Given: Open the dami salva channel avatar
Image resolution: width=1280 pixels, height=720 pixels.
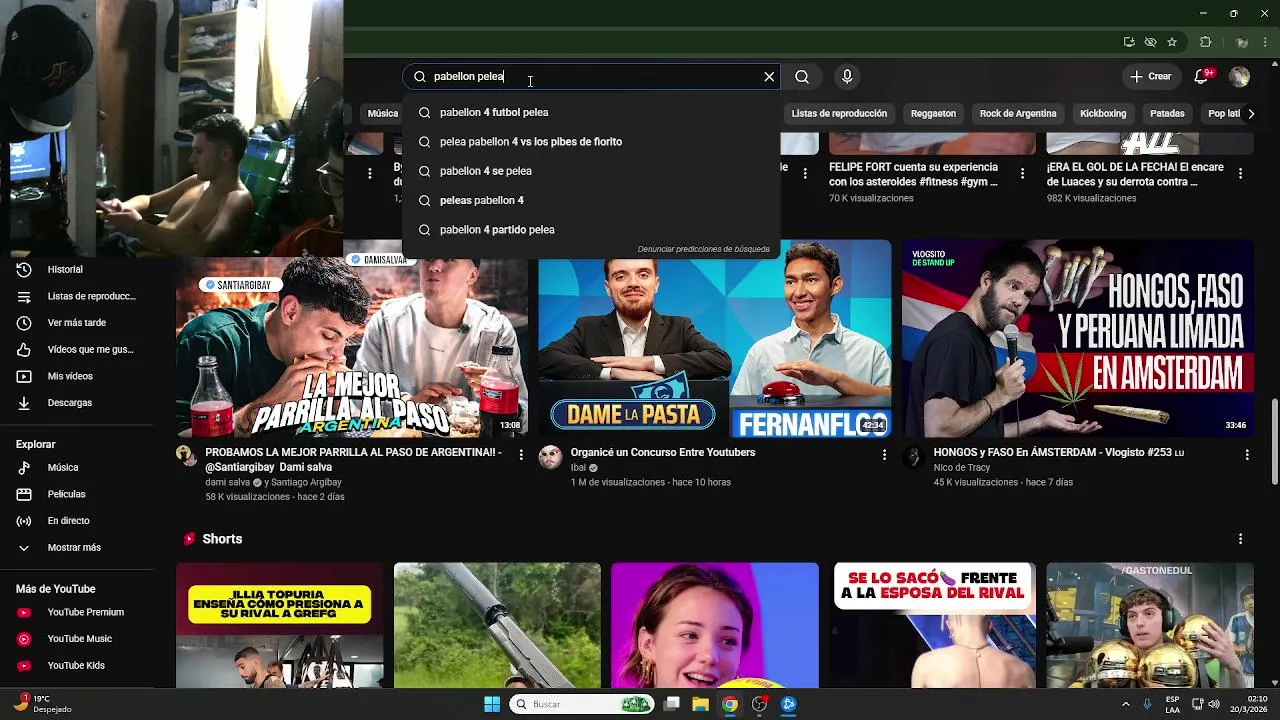Looking at the screenshot, I should click(x=186, y=456).
